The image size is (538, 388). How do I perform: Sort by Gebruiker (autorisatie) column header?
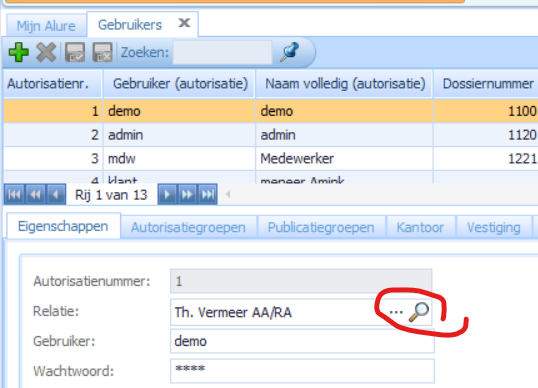[179, 83]
